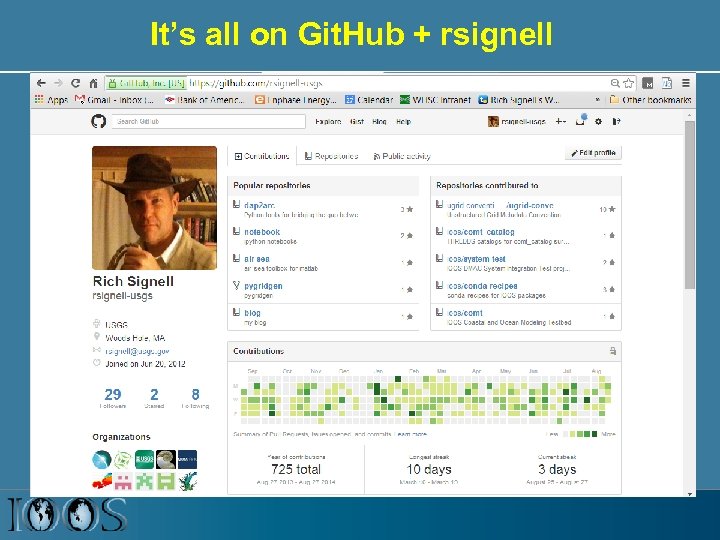Open the Enphase Energy bookmark
The image size is (720, 540).
tap(296, 100)
